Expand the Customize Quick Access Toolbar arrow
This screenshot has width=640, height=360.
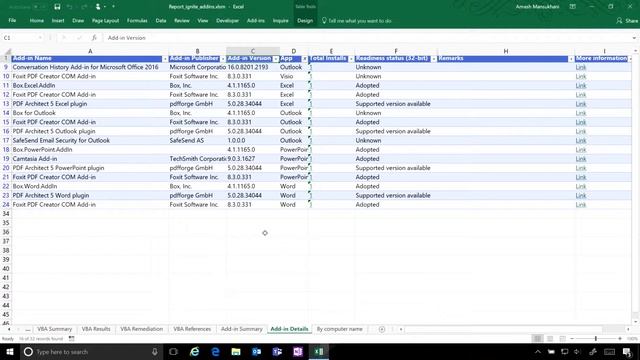coord(113,7)
